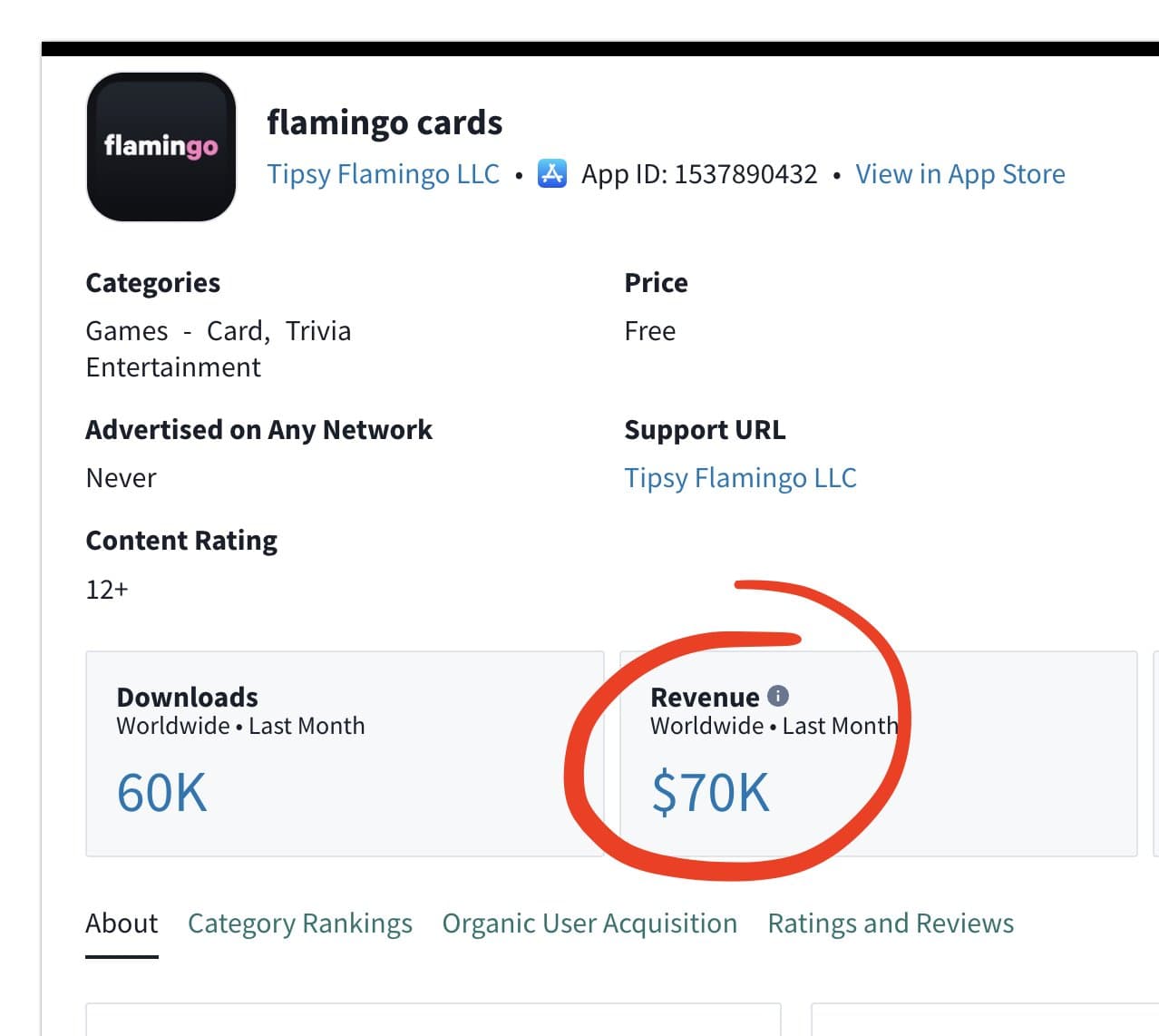
Task: Click Worldwide • Last Month under Downloads
Action: 240,726
